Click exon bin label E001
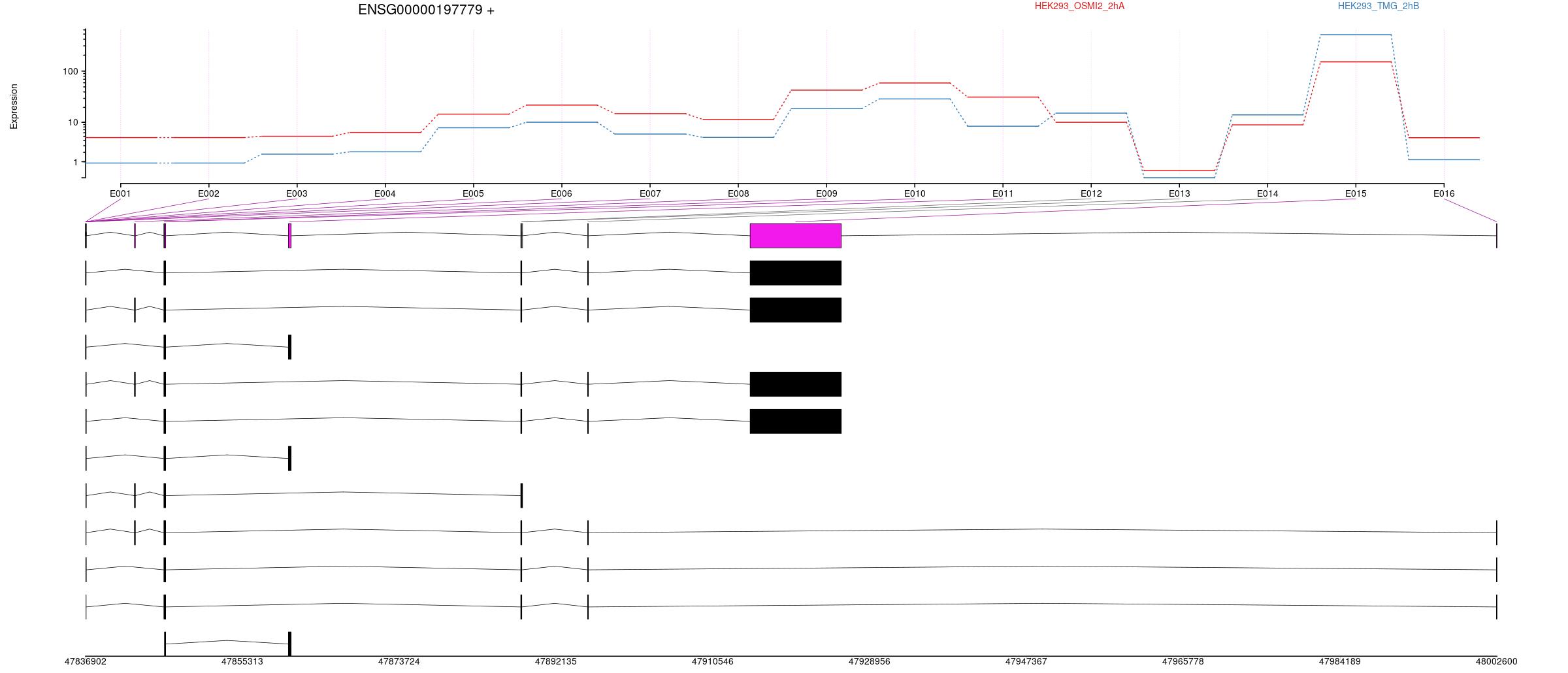Viewport: 1568px width, 673px height. pos(120,193)
